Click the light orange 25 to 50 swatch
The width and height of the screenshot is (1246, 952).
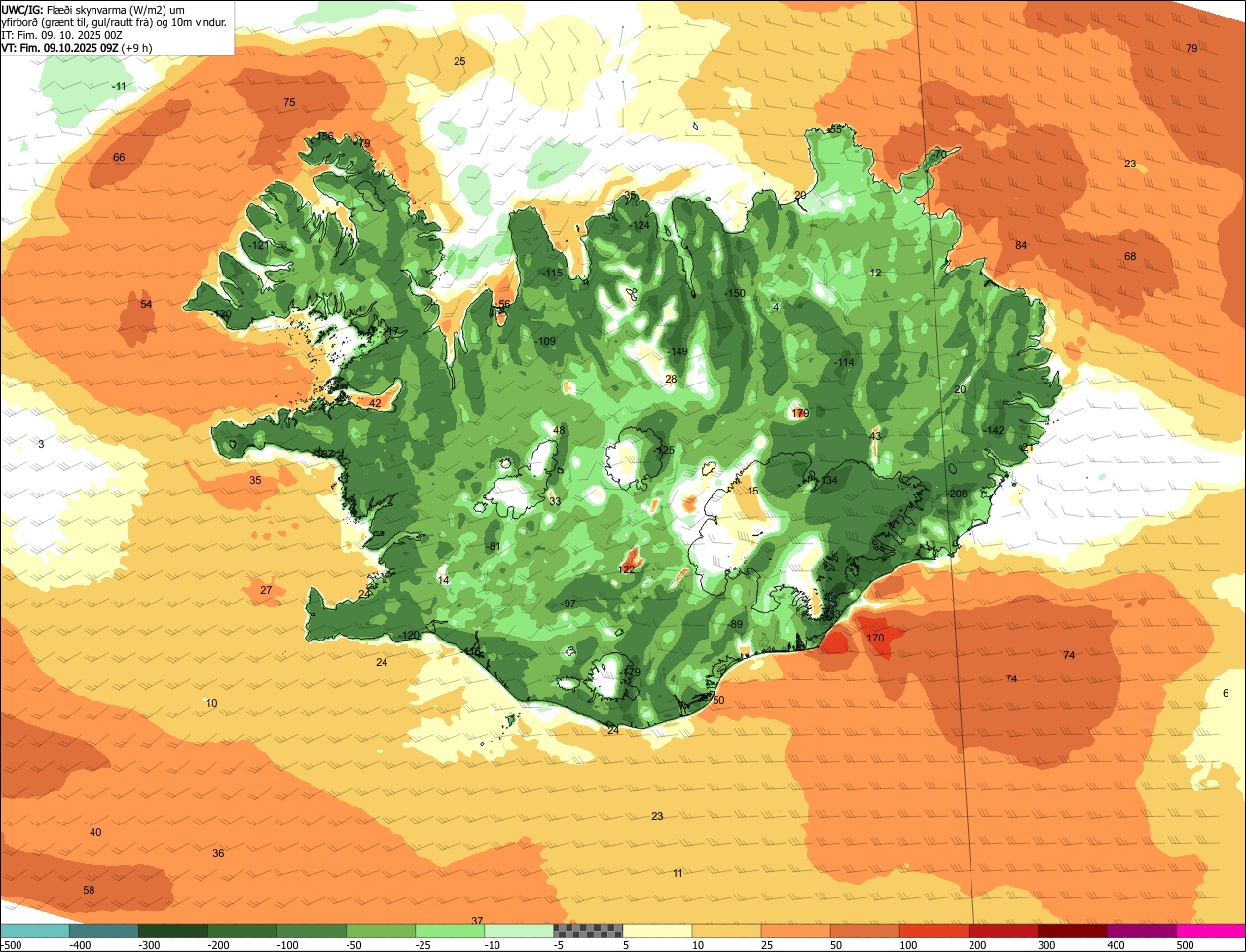[x=795, y=931]
